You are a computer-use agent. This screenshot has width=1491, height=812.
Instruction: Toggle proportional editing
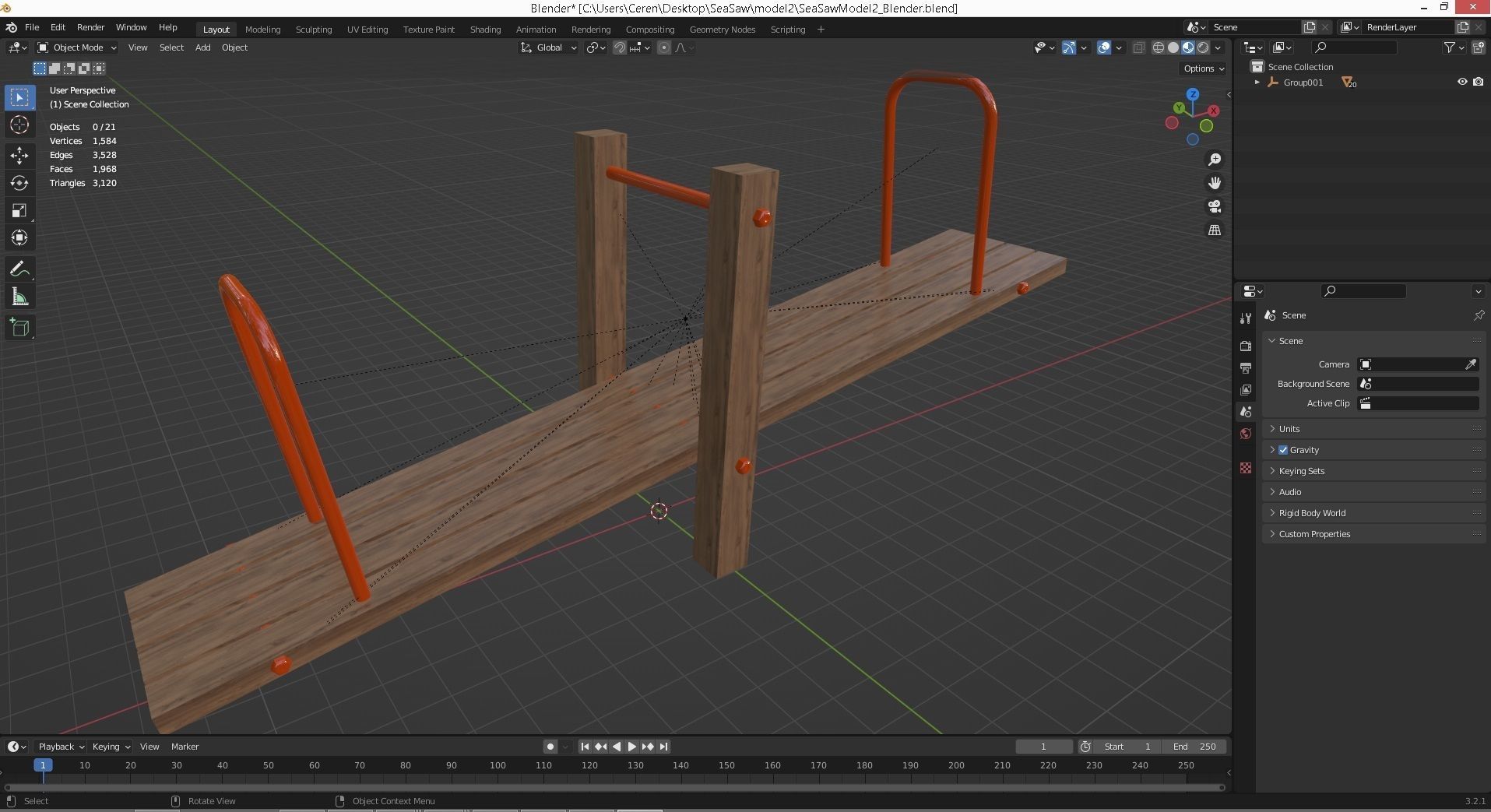(x=663, y=47)
